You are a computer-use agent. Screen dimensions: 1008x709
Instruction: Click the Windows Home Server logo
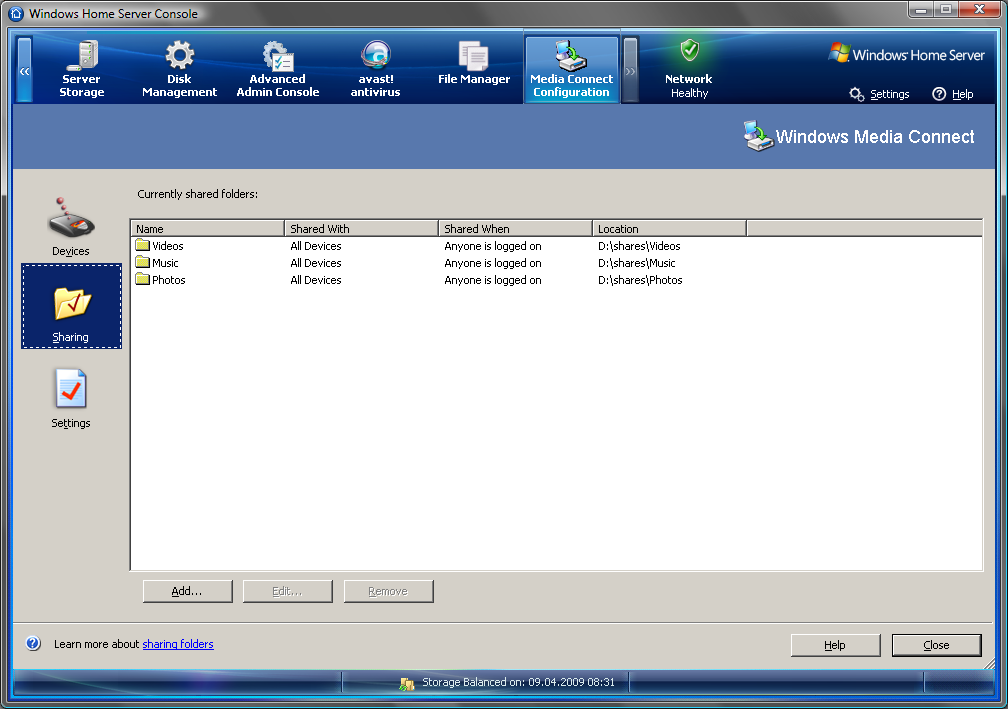click(x=906, y=54)
